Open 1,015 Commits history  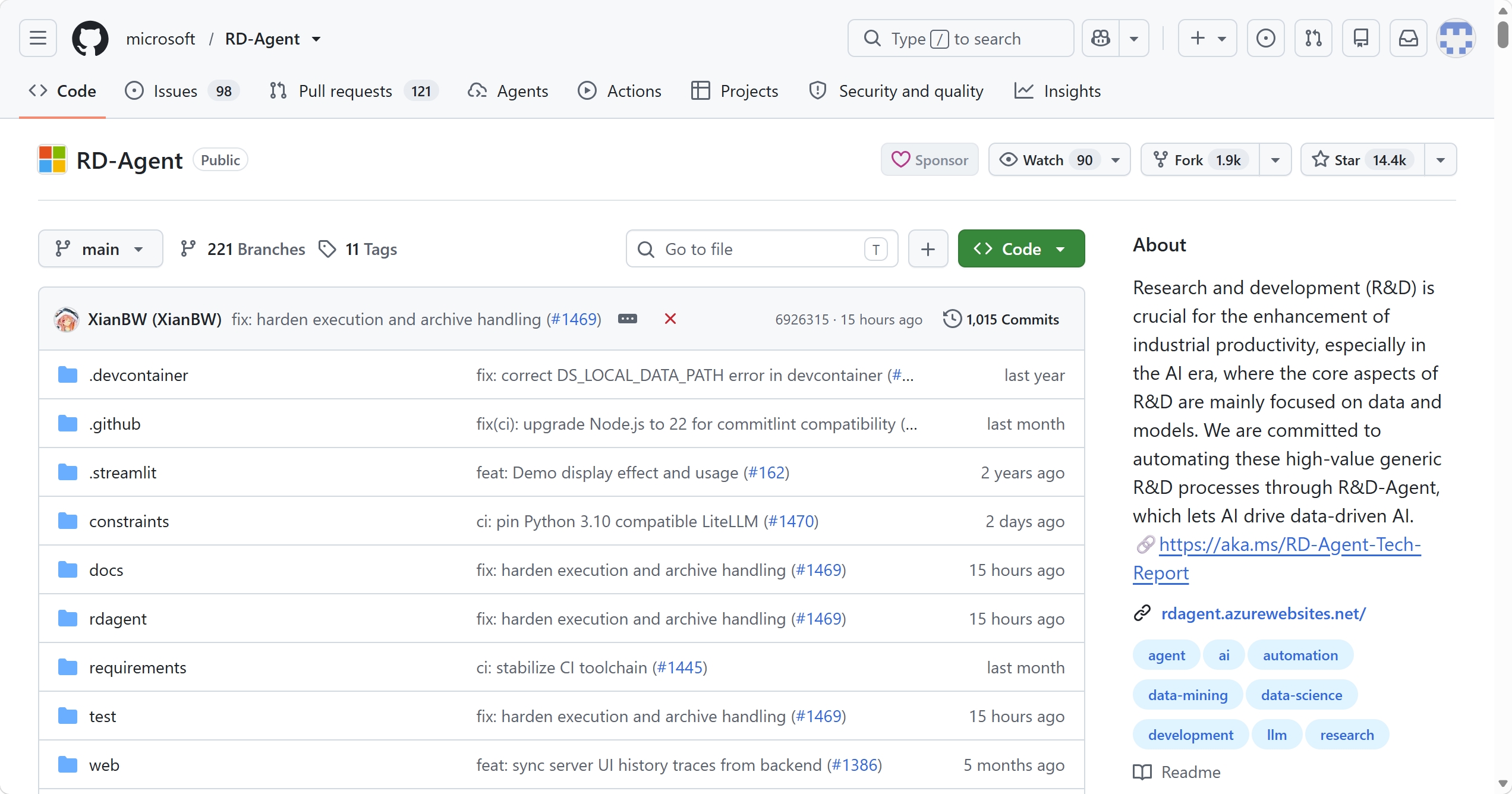point(1001,319)
